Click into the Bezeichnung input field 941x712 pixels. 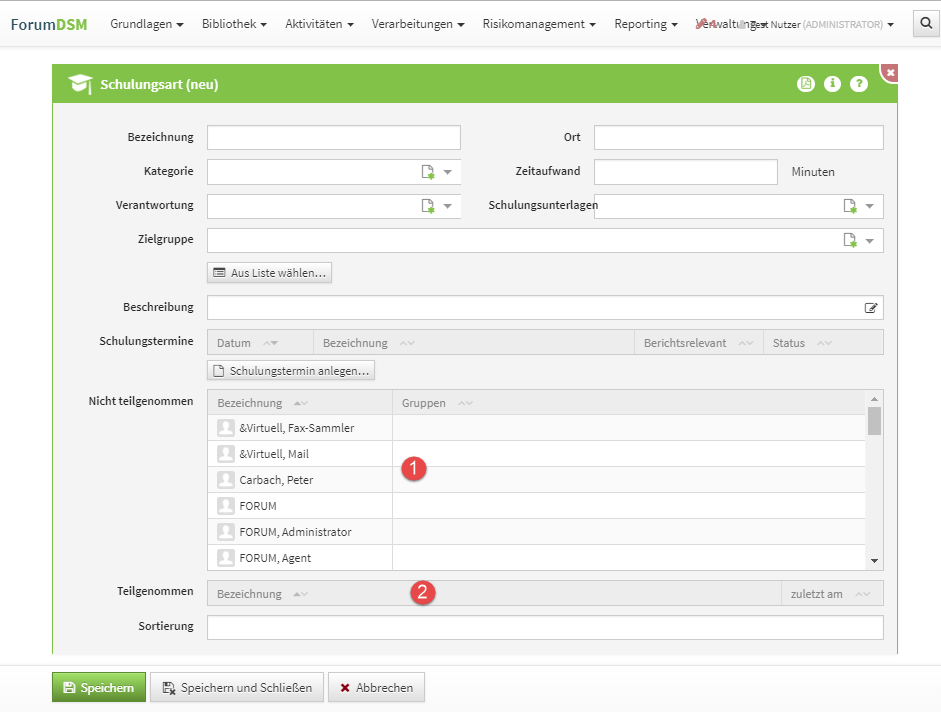(333, 138)
